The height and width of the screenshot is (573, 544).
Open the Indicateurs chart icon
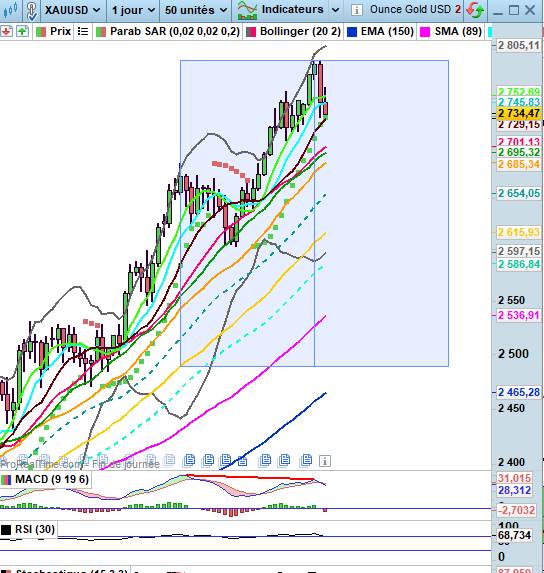[x=247, y=10]
